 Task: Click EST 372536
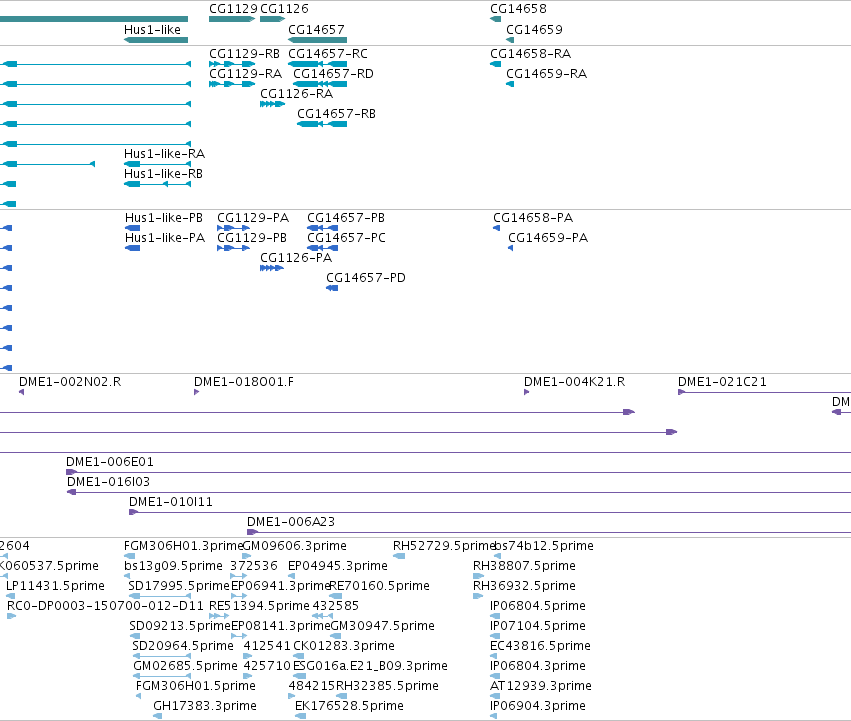239,576
